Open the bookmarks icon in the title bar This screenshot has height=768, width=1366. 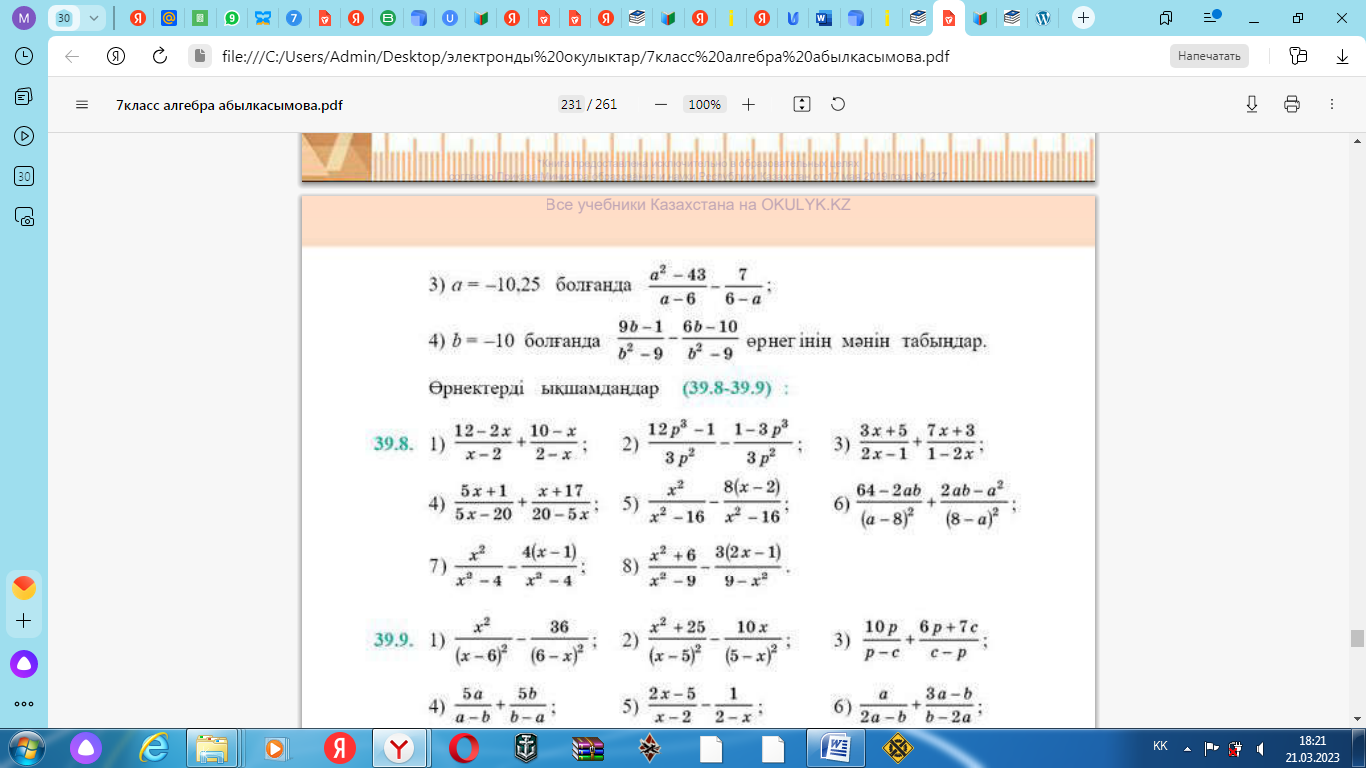[1166, 18]
